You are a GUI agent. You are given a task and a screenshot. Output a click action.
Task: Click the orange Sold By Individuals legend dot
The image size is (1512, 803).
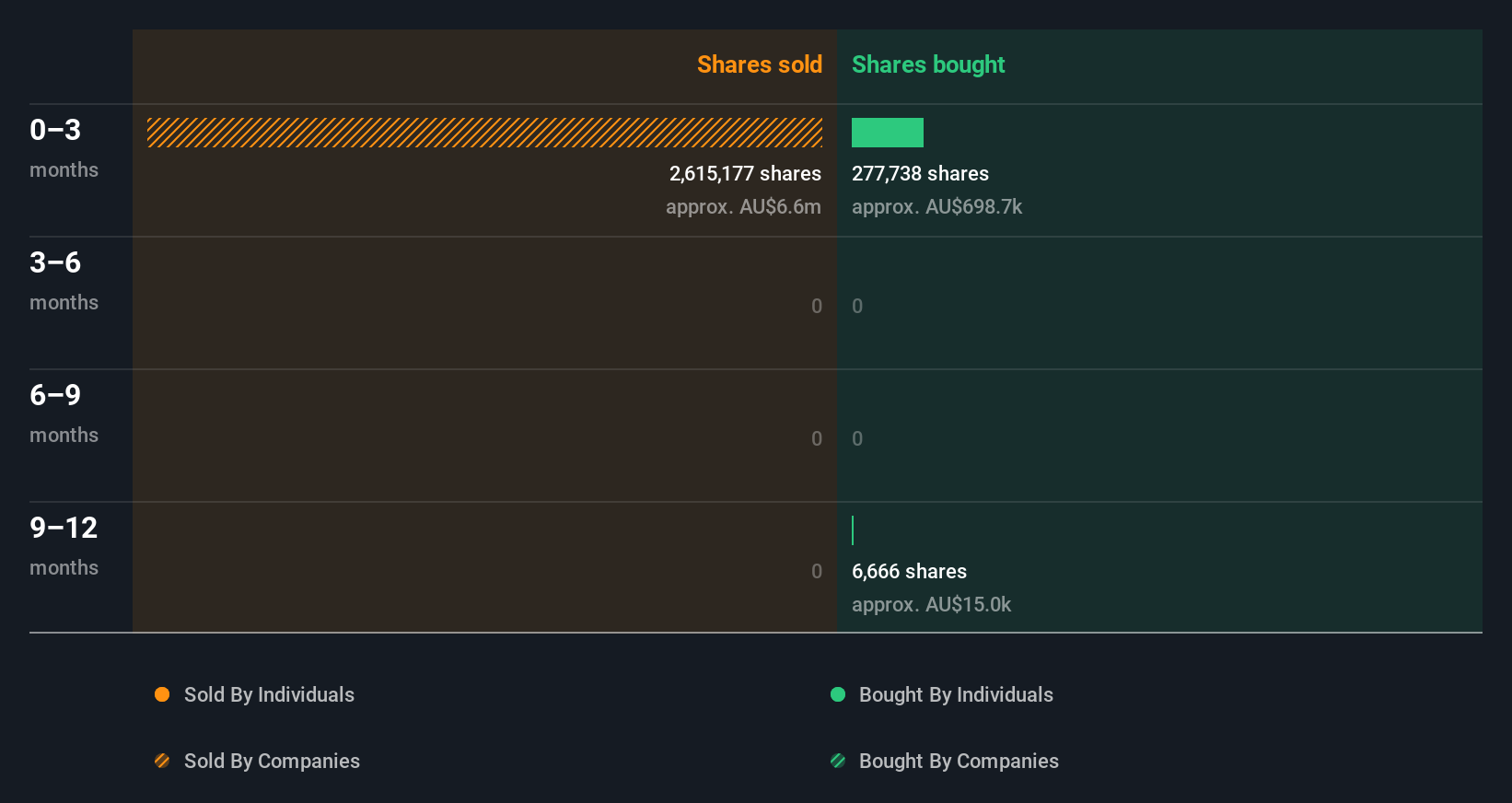tap(162, 694)
